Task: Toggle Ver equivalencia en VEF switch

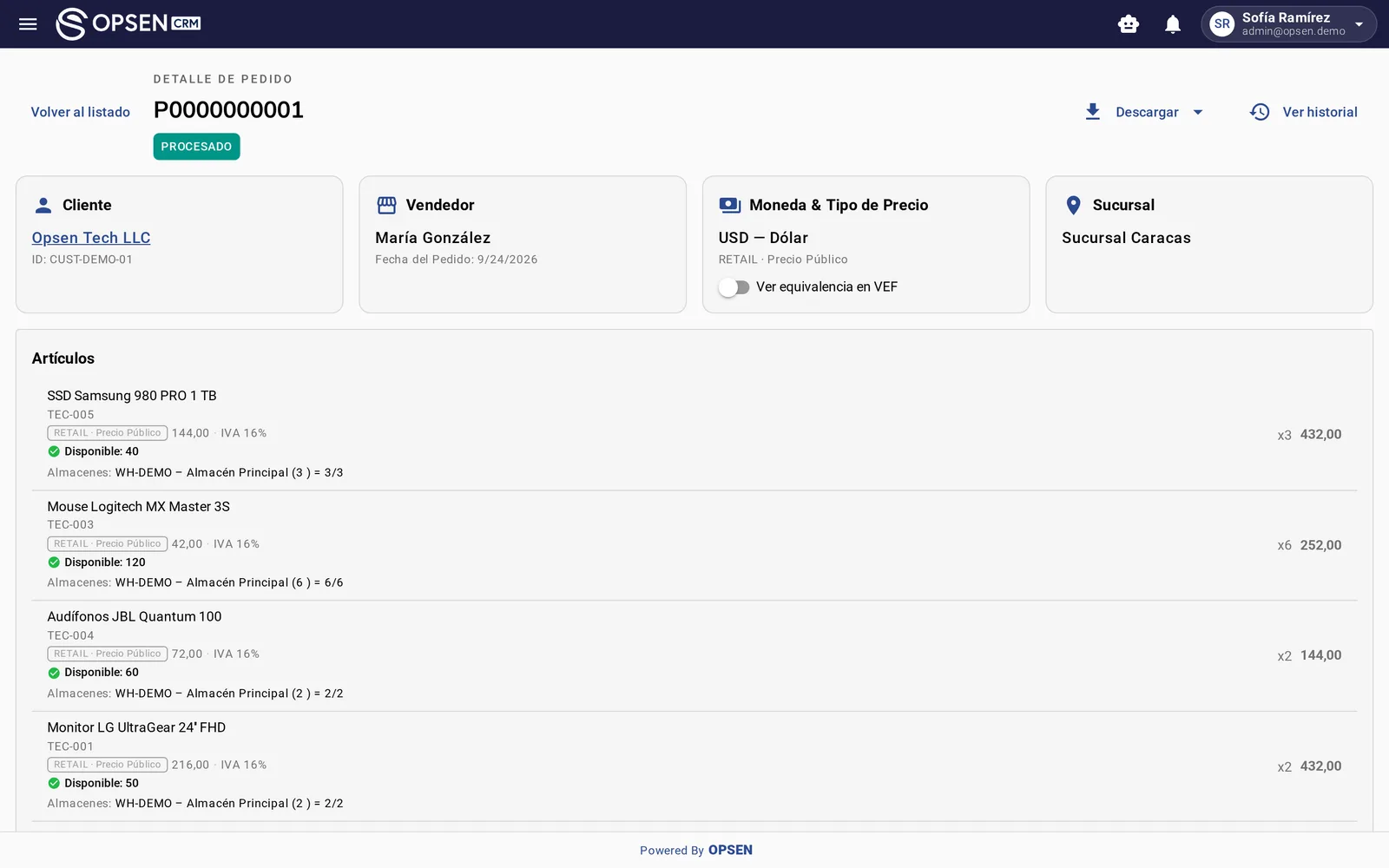Action: [734, 287]
